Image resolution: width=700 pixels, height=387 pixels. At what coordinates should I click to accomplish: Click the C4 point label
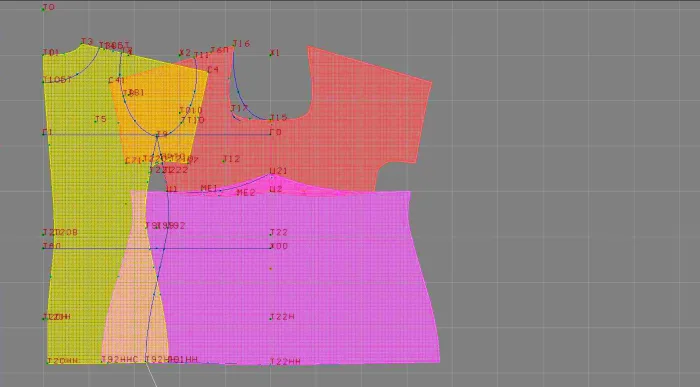(213, 70)
